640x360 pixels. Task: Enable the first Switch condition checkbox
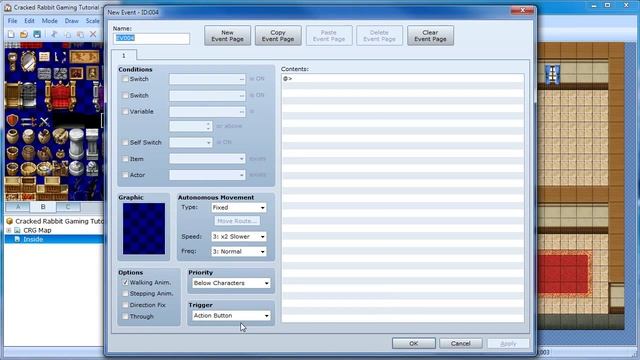point(125,79)
